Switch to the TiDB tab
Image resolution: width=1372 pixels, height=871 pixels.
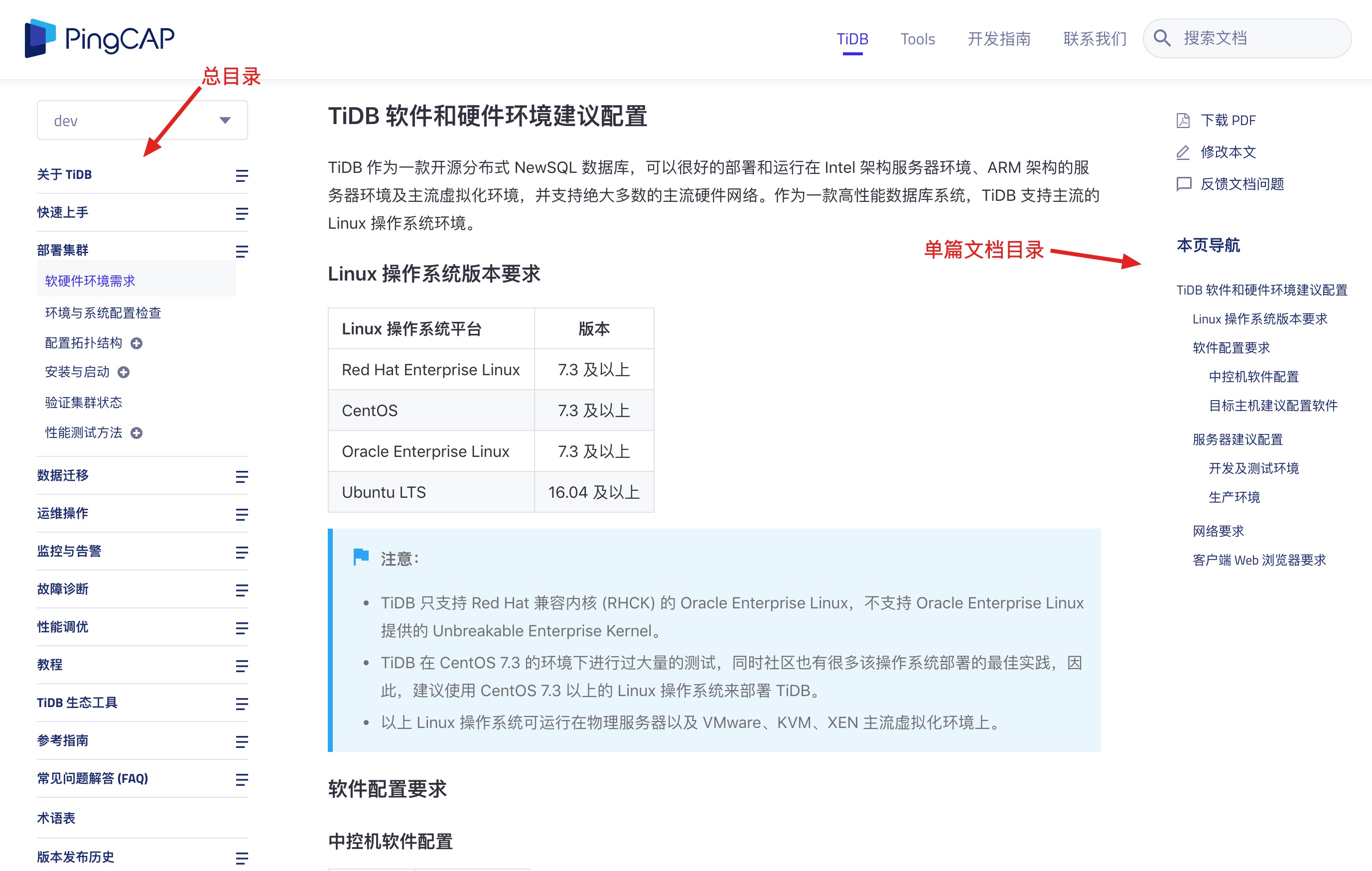(852, 39)
